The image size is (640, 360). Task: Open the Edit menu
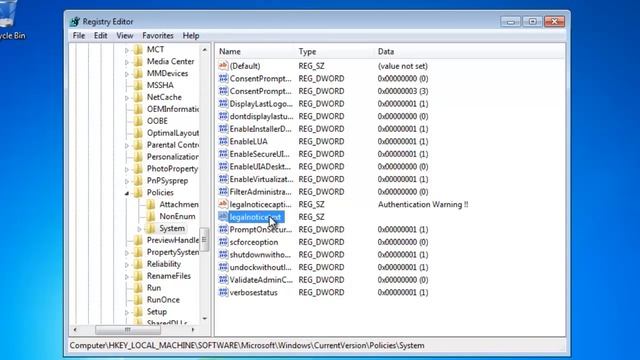100,36
